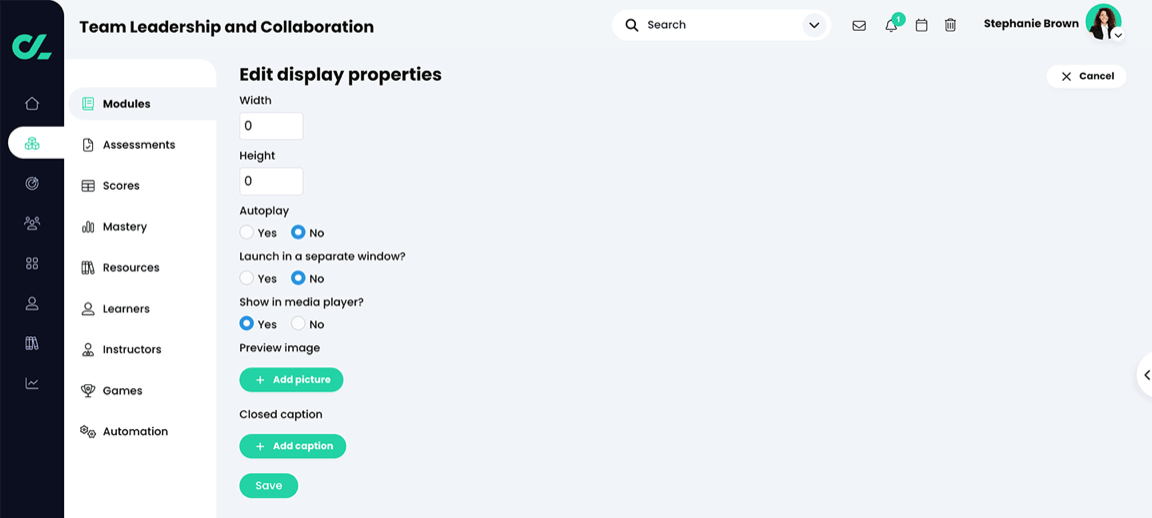Choose No for Show in media player
The image size is (1152, 518).
298,324
